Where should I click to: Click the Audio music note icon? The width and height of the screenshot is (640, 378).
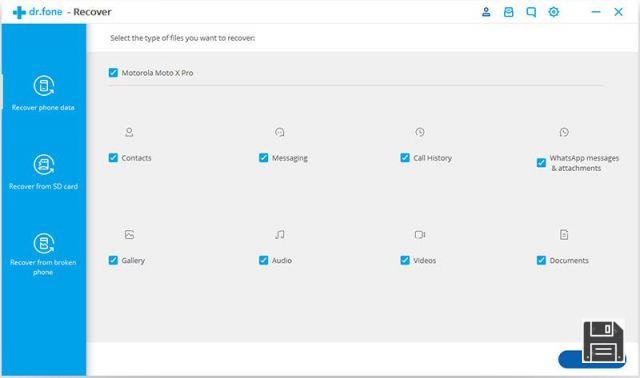(x=280, y=234)
